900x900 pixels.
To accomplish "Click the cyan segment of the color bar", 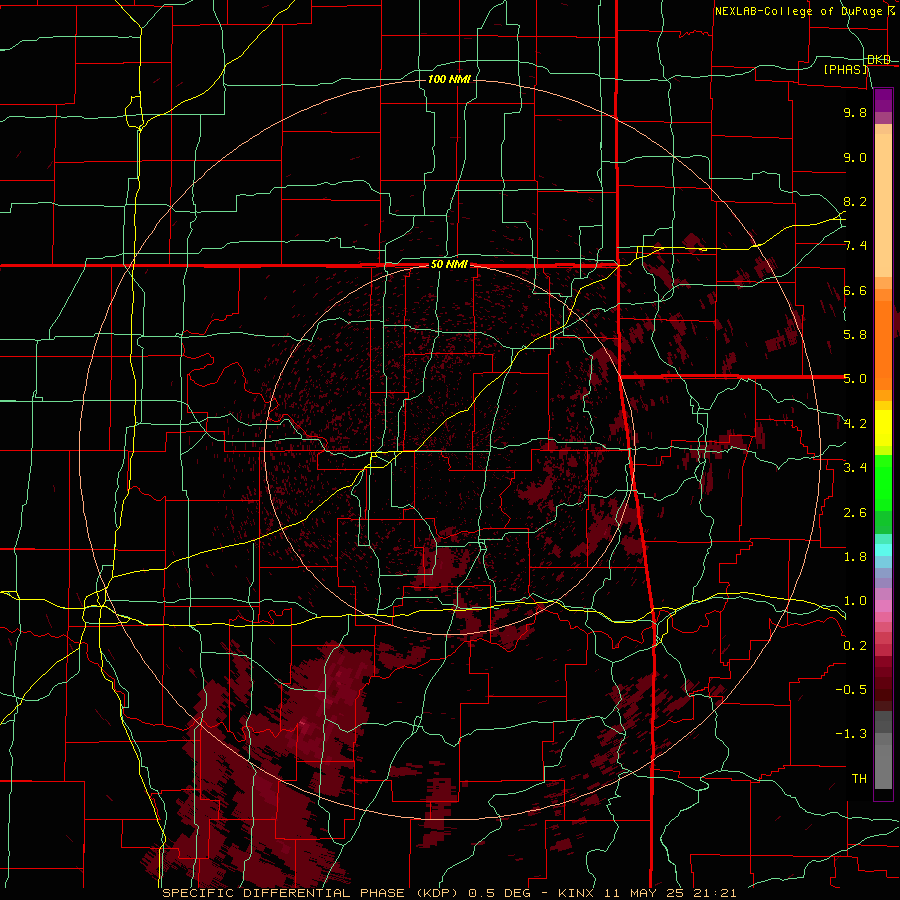I will pyautogui.click(x=883, y=550).
